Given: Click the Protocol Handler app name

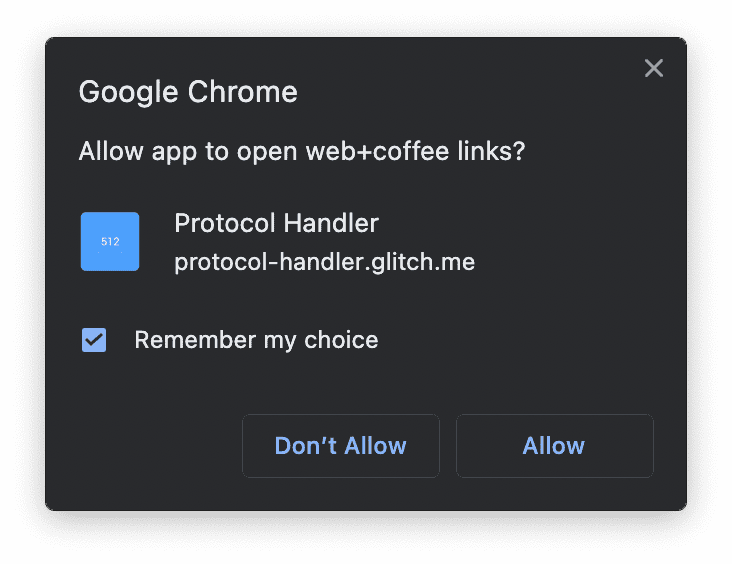Looking at the screenshot, I should pyautogui.click(x=276, y=223).
